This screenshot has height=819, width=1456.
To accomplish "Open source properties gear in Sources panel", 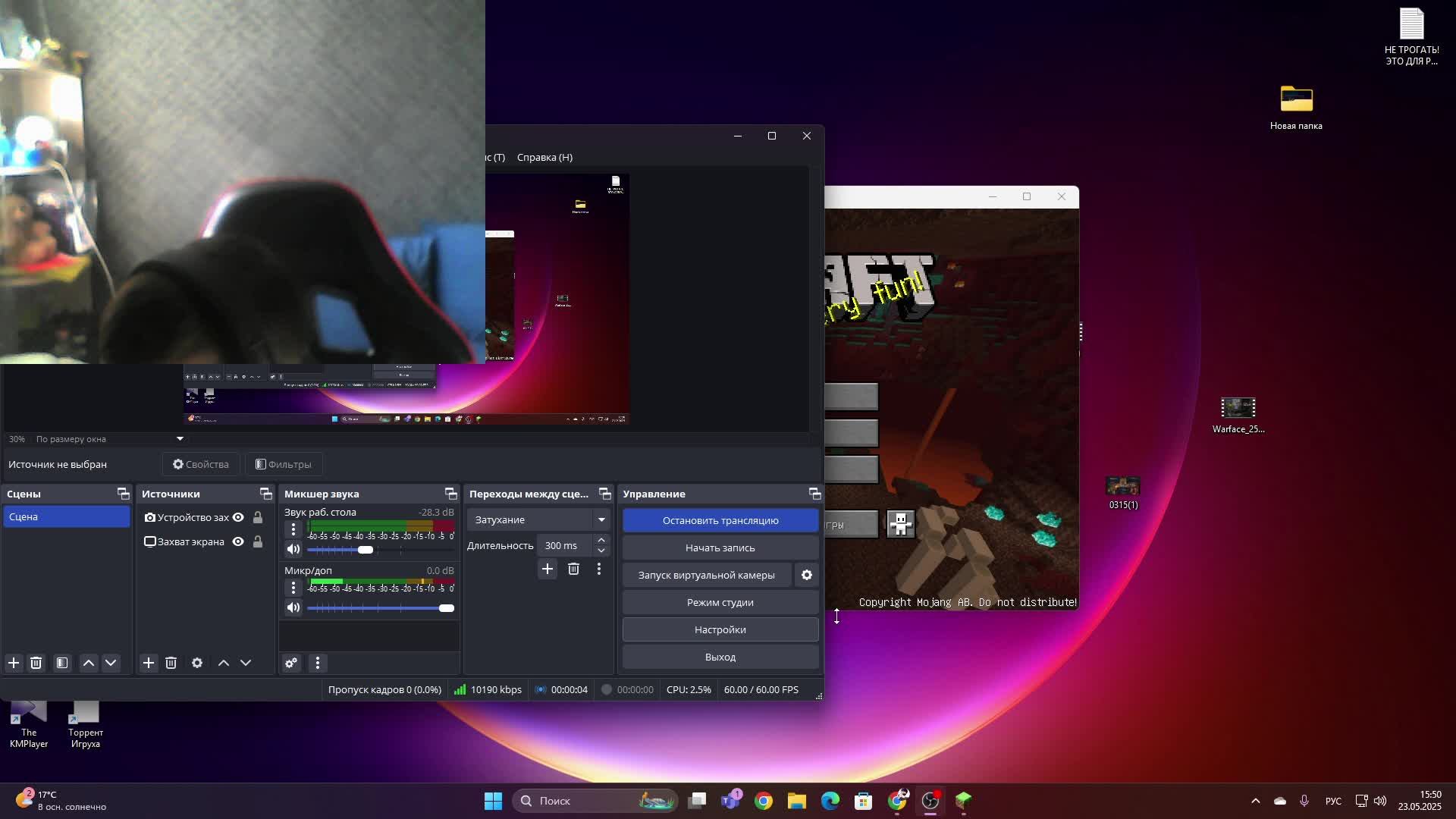I will 197,663.
